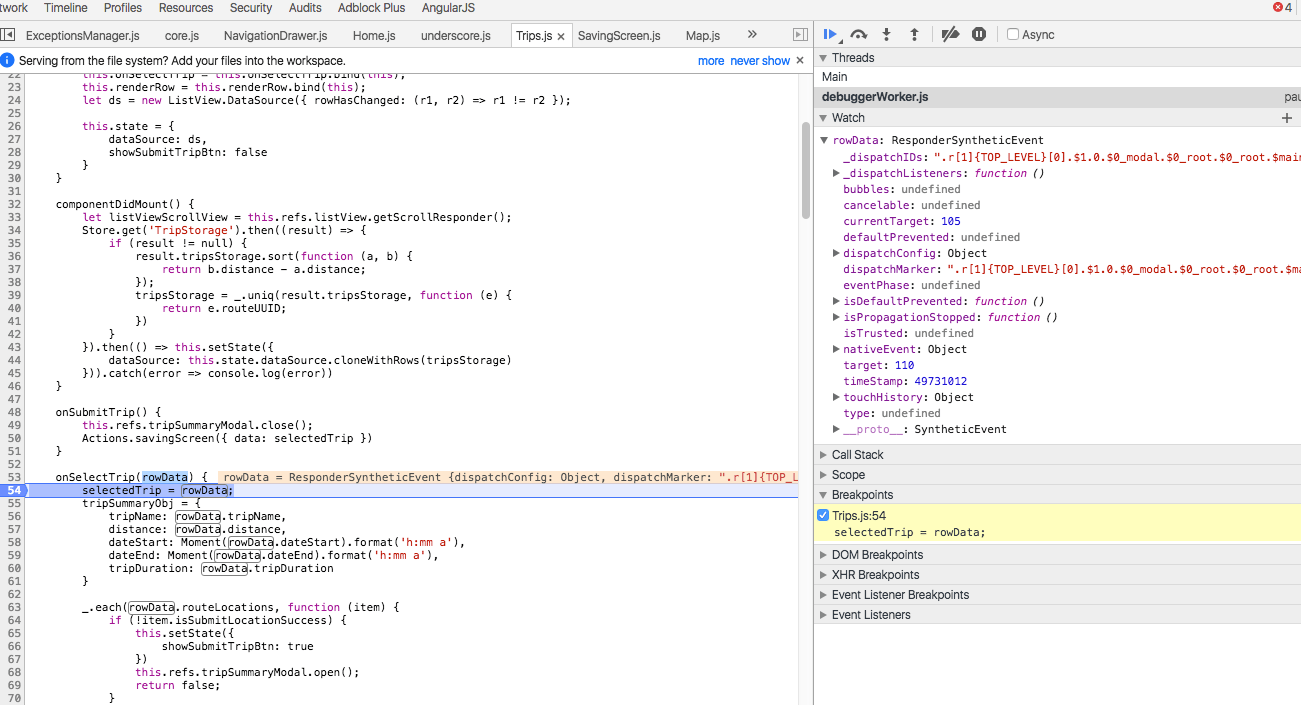This screenshot has width=1301, height=705.
Task: Expand isDefaultPrevented function
Action: coord(836,301)
